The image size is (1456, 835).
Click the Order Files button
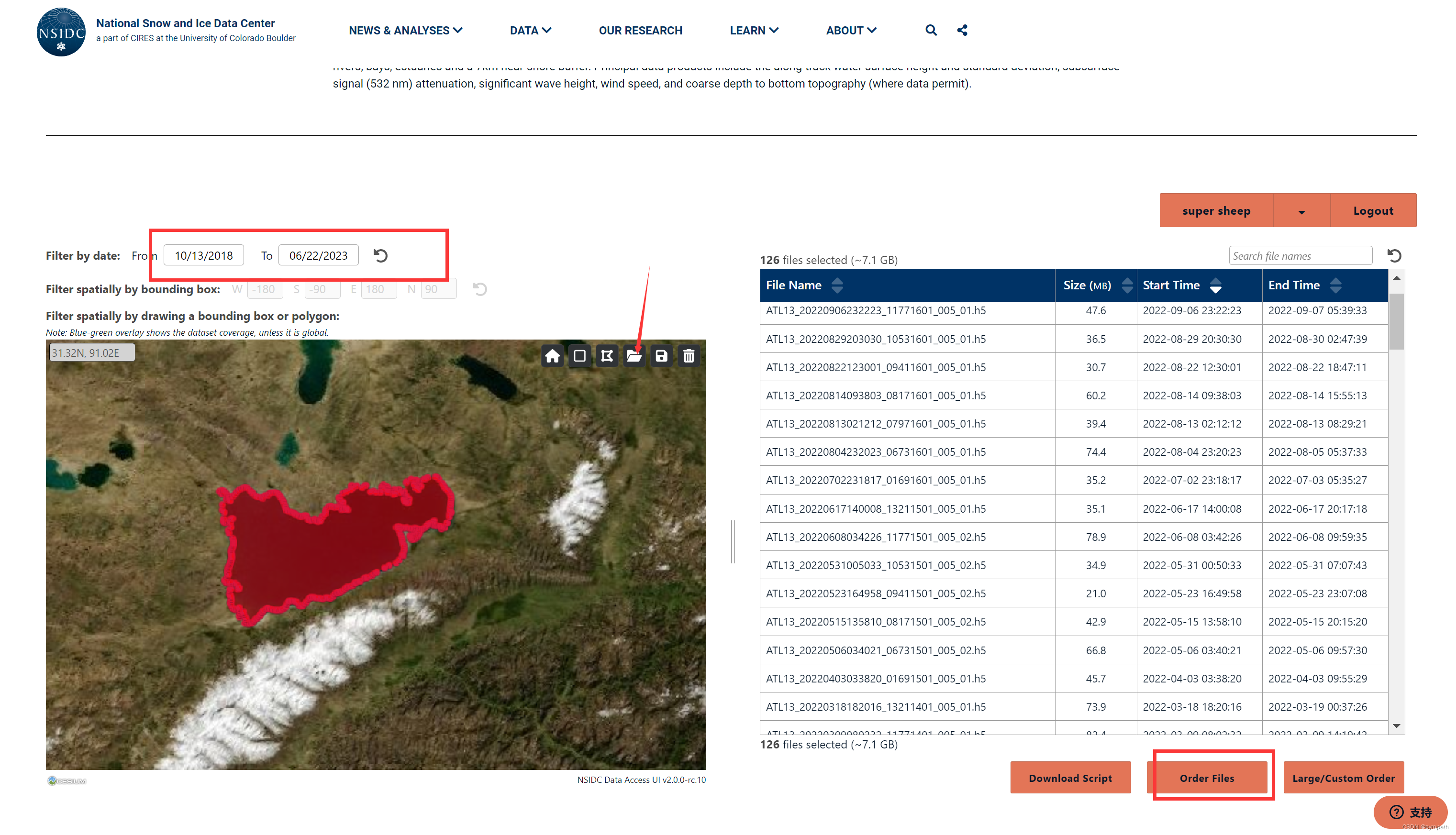pos(1206,778)
